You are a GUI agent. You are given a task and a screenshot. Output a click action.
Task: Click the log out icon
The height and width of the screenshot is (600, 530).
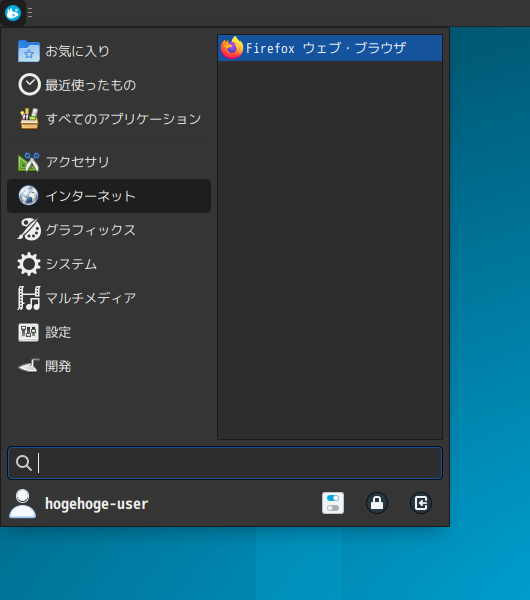421,503
